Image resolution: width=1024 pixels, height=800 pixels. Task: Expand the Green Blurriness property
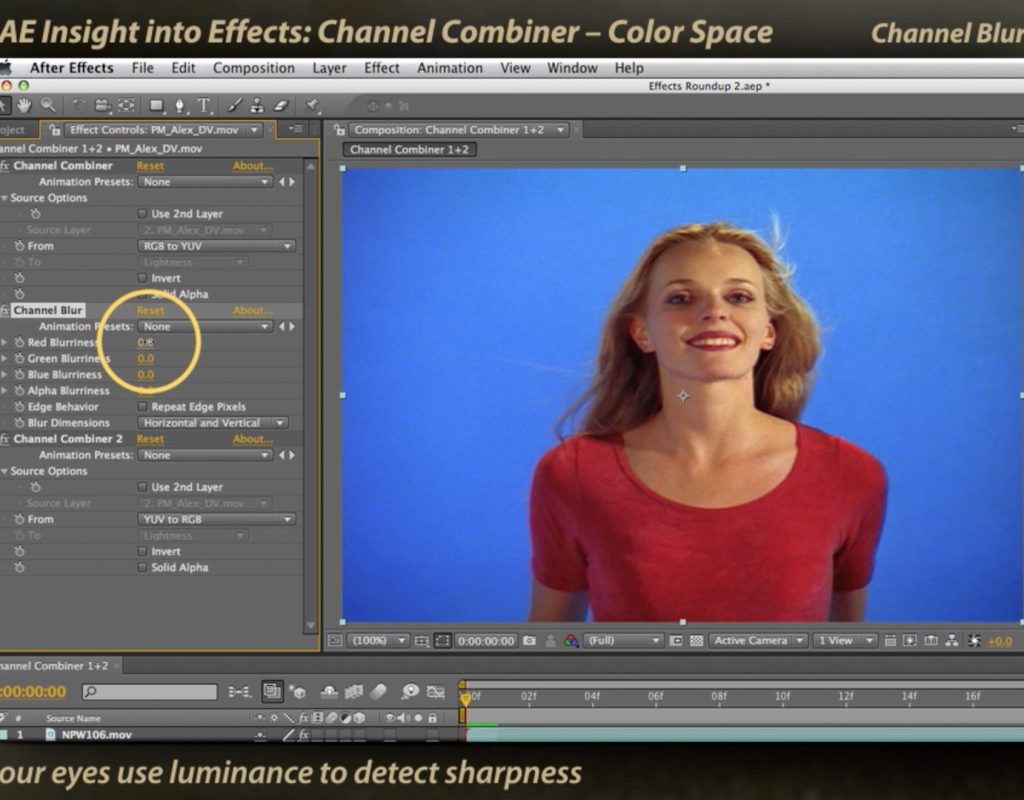click(x=5, y=359)
